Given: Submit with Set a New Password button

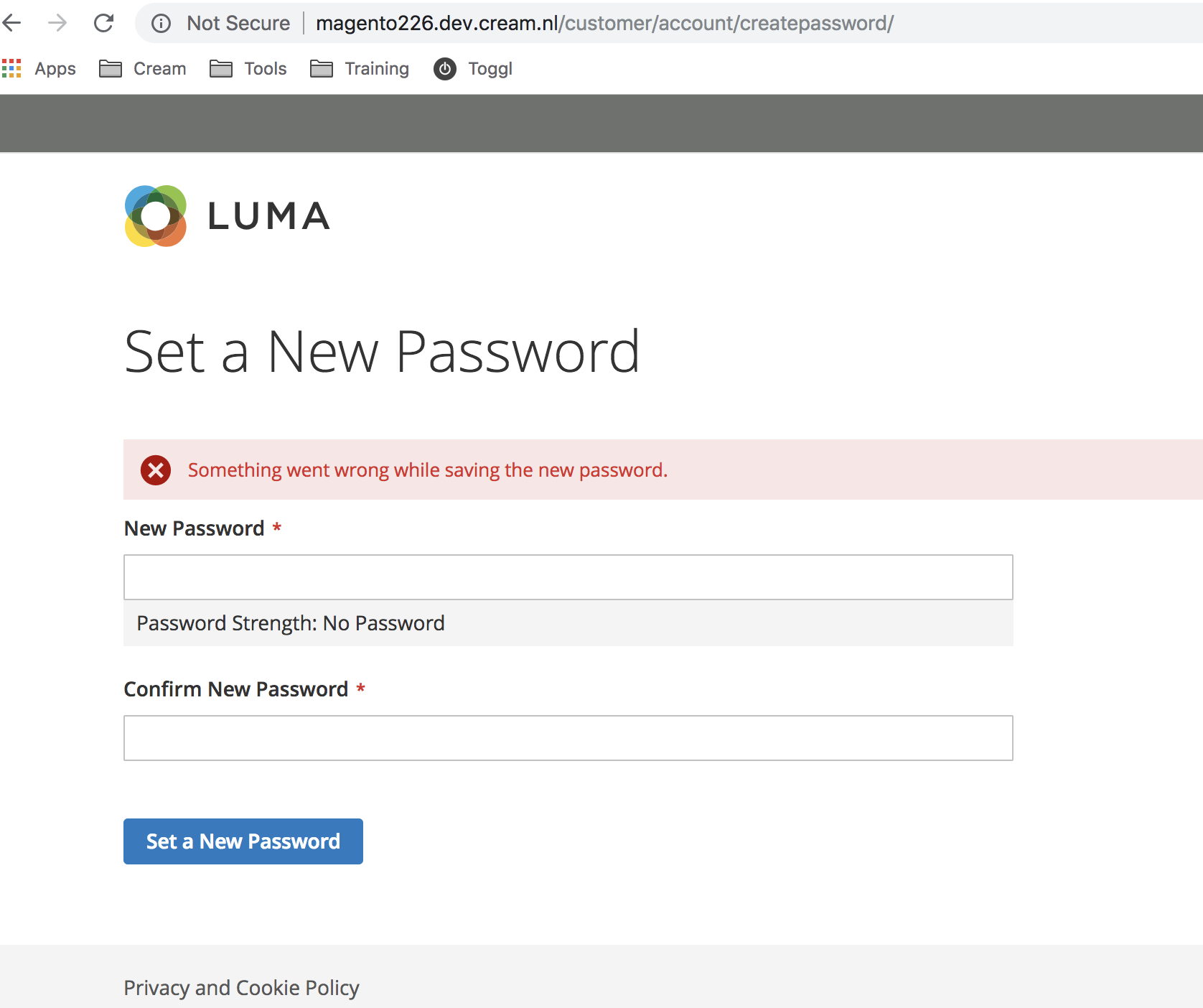Looking at the screenshot, I should 243,841.
